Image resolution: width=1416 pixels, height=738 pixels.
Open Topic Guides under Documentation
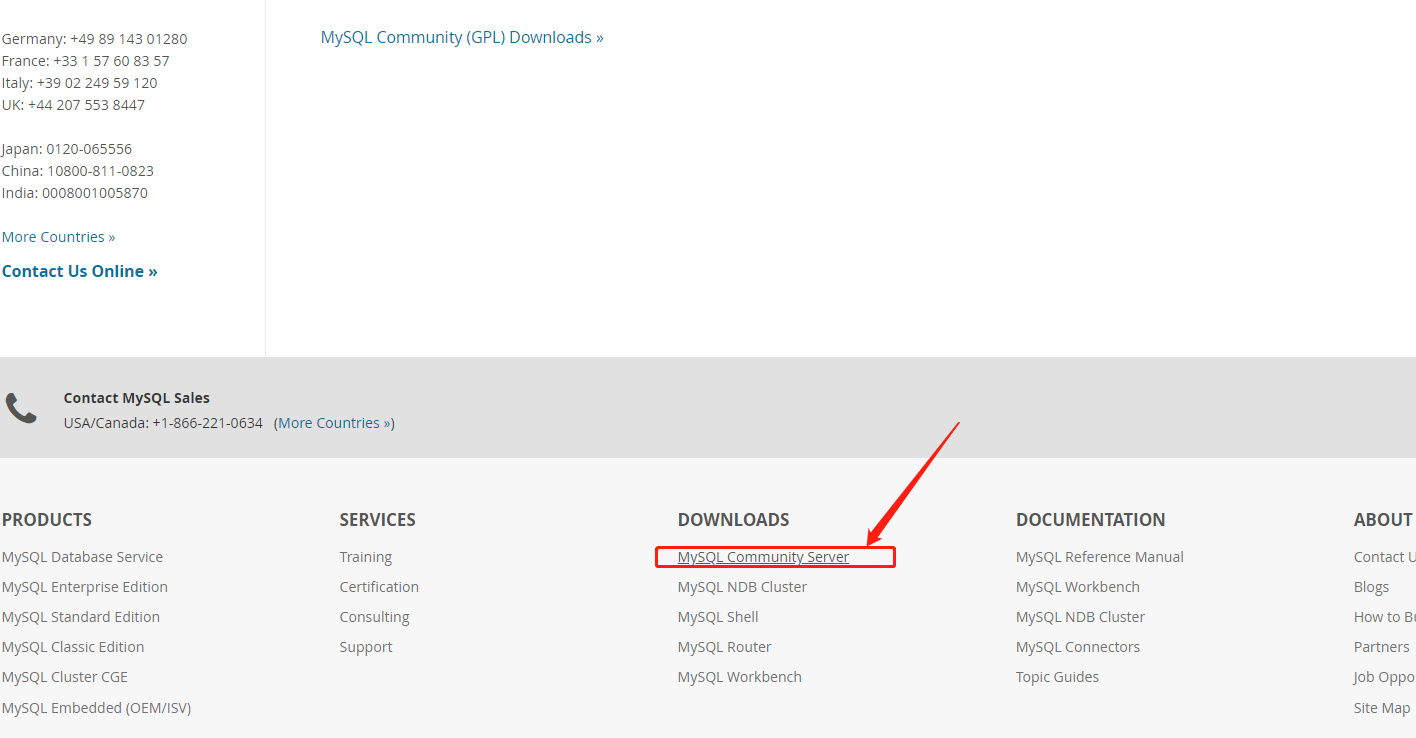pos(1057,677)
